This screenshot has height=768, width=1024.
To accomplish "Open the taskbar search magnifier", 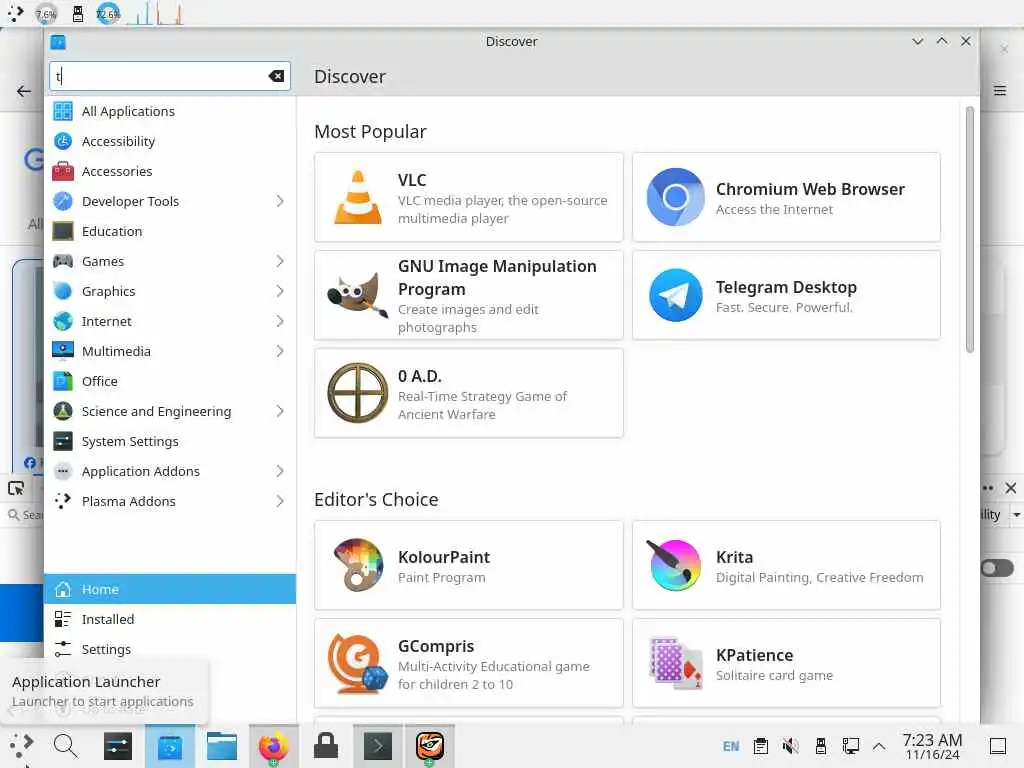I will pyautogui.click(x=65, y=745).
